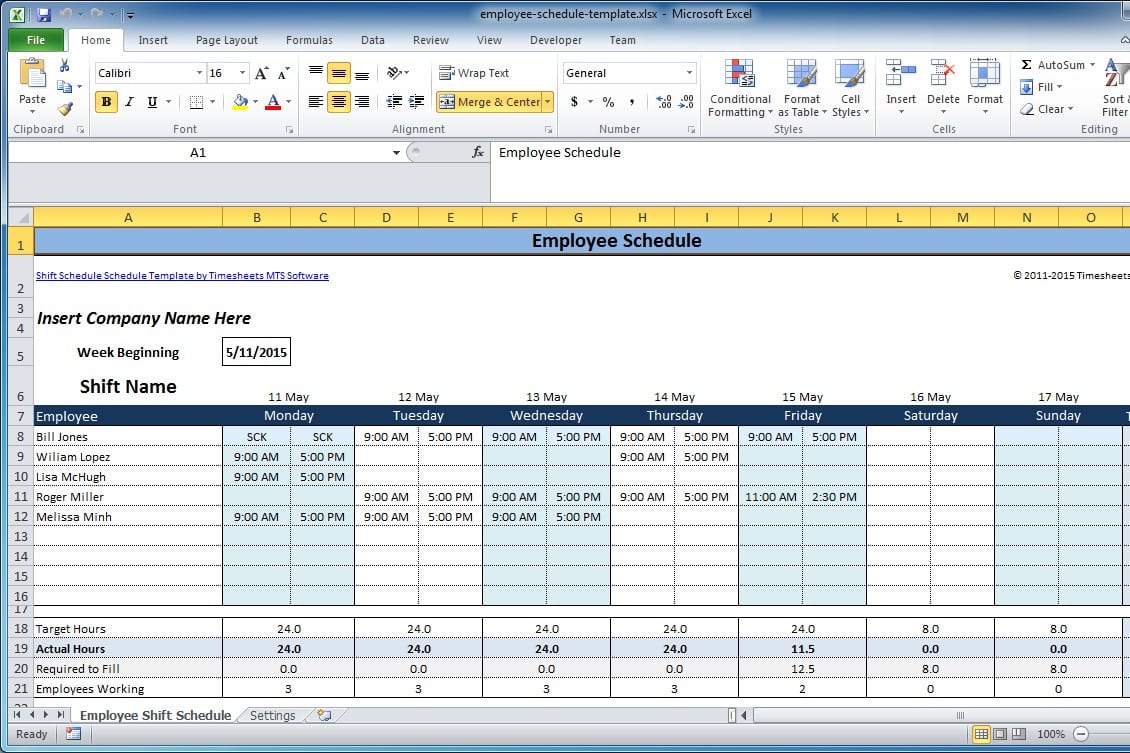Open the font size dropdown
Screen dimensions: 1130x753
click(242, 73)
